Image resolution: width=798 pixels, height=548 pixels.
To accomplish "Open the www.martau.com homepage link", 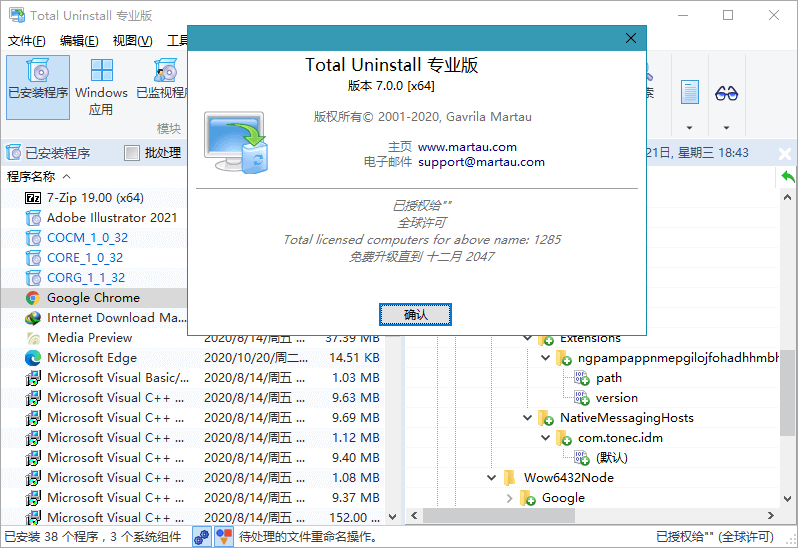I will coord(467,147).
